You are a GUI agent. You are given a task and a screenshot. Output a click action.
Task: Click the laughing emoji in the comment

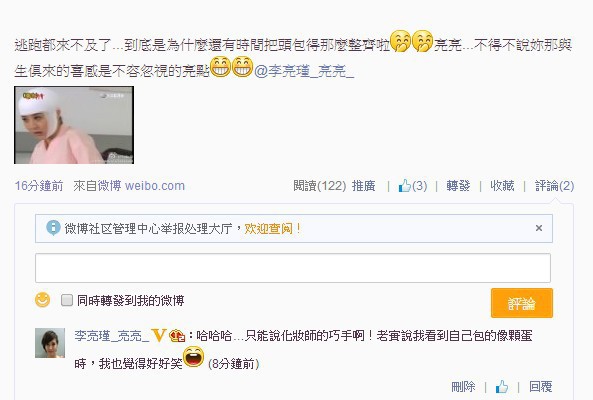click(x=194, y=357)
